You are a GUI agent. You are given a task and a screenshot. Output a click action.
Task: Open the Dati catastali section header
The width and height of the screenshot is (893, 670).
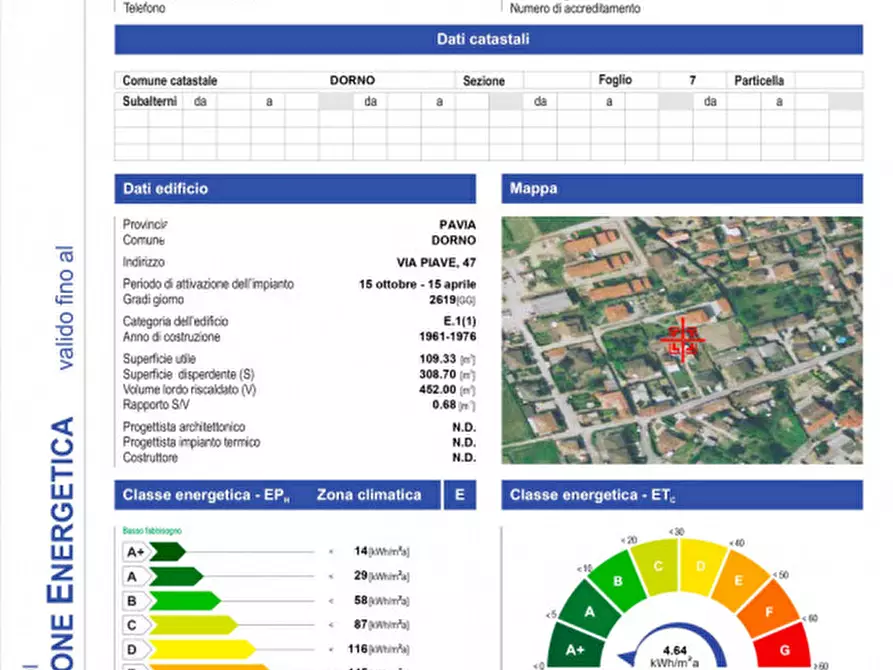pyautogui.click(x=488, y=40)
